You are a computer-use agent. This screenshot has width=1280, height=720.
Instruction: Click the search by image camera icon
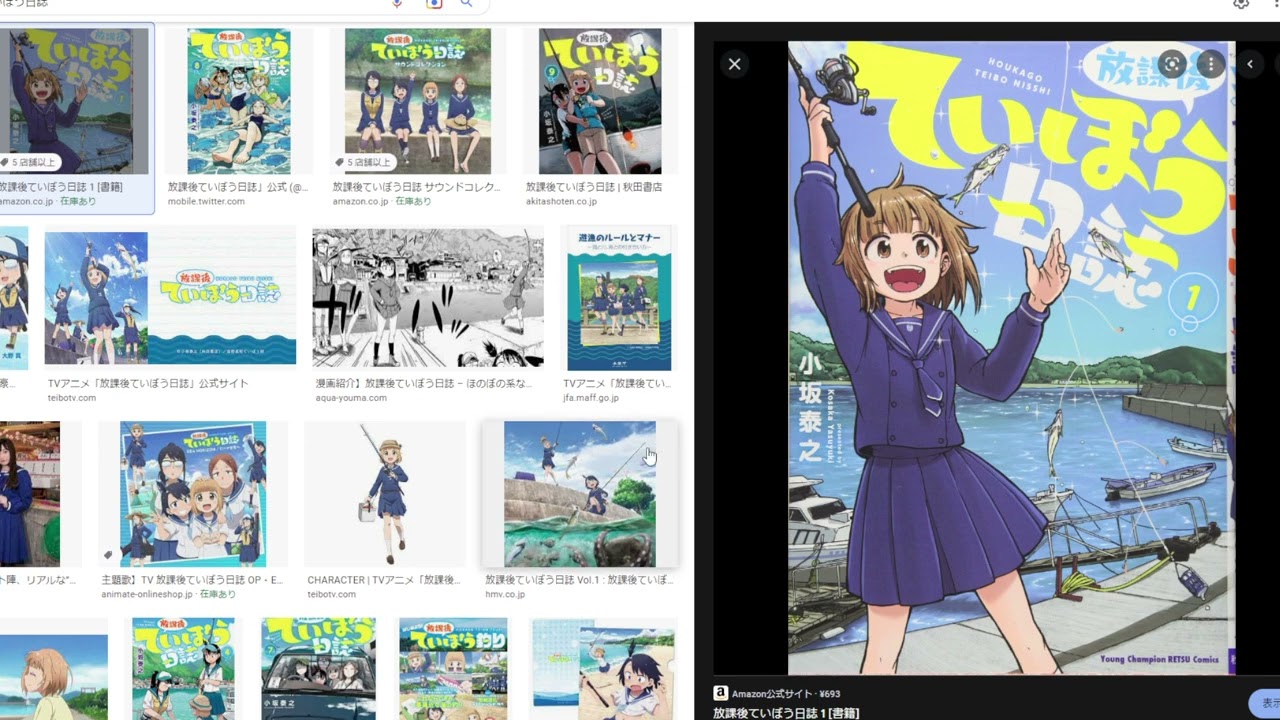433,4
